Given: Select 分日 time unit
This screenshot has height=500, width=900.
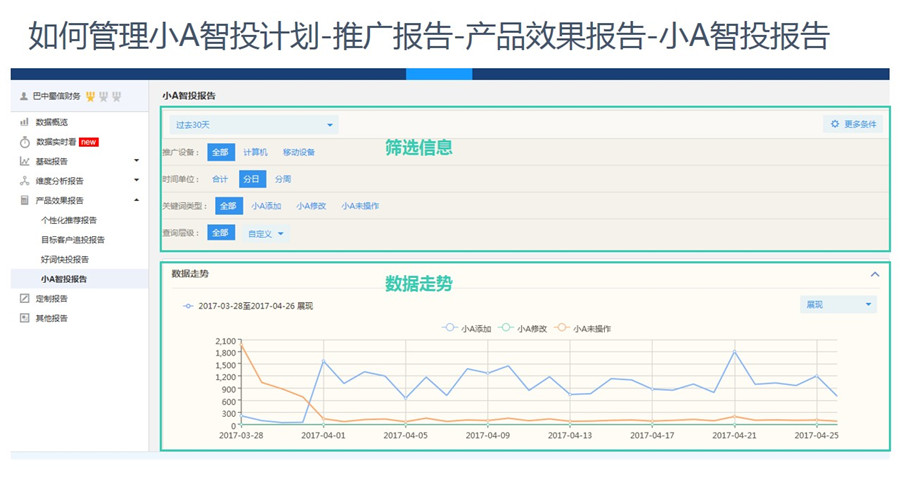Looking at the screenshot, I should [x=251, y=179].
